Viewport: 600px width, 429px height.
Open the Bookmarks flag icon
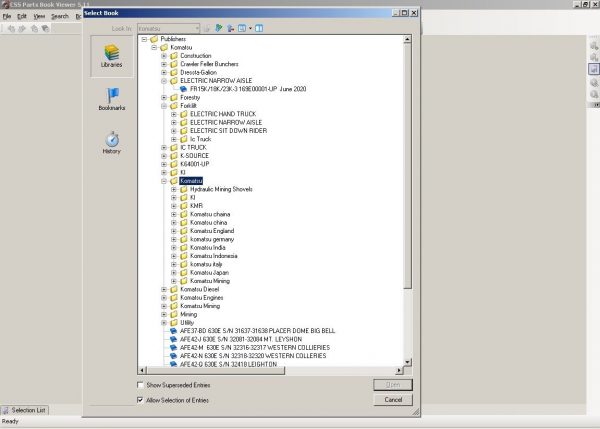coord(112,95)
